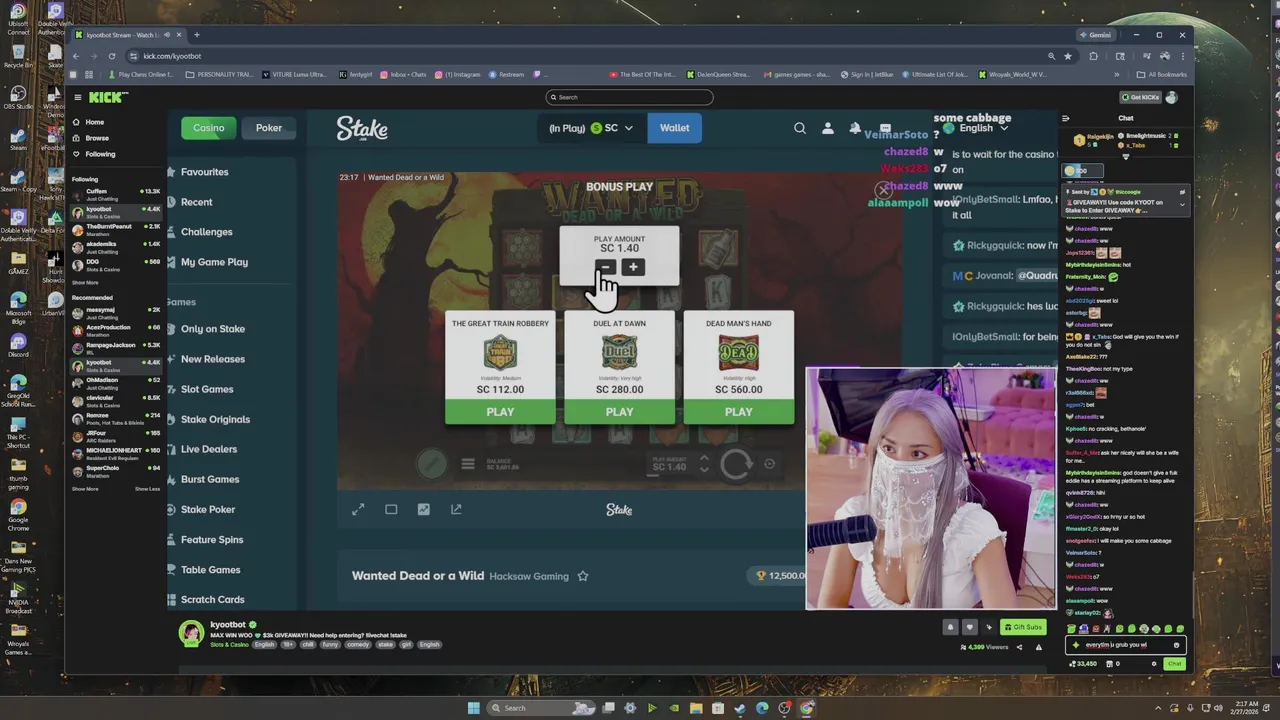Open live stats chart icon
1280x720 pixels.
tap(423, 509)
